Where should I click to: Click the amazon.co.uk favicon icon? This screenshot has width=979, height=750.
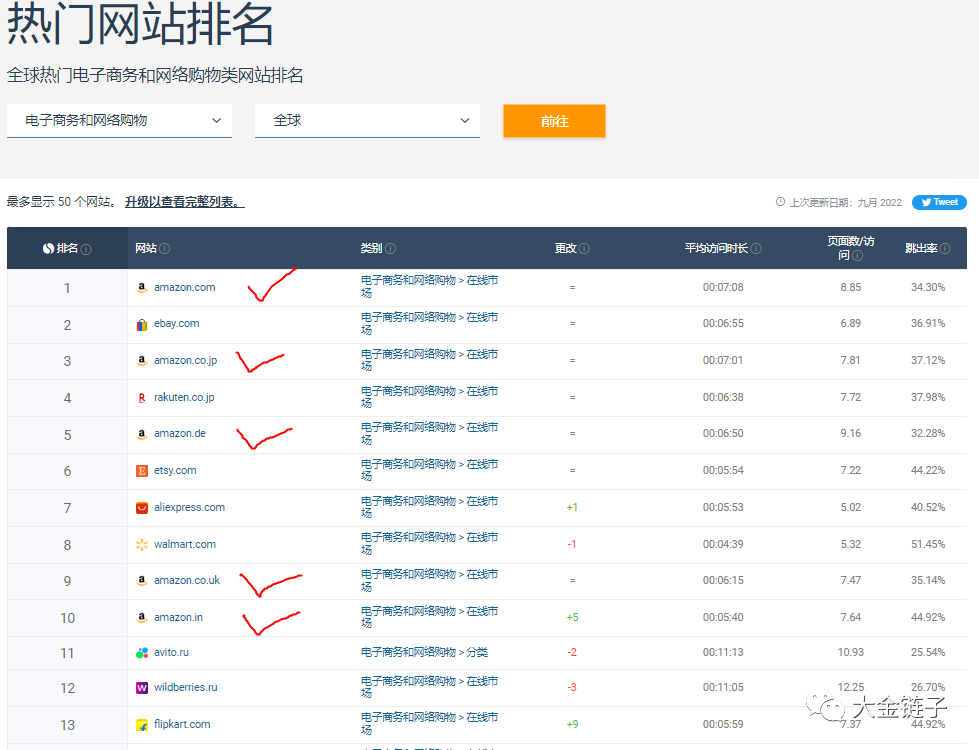(142, 581)
